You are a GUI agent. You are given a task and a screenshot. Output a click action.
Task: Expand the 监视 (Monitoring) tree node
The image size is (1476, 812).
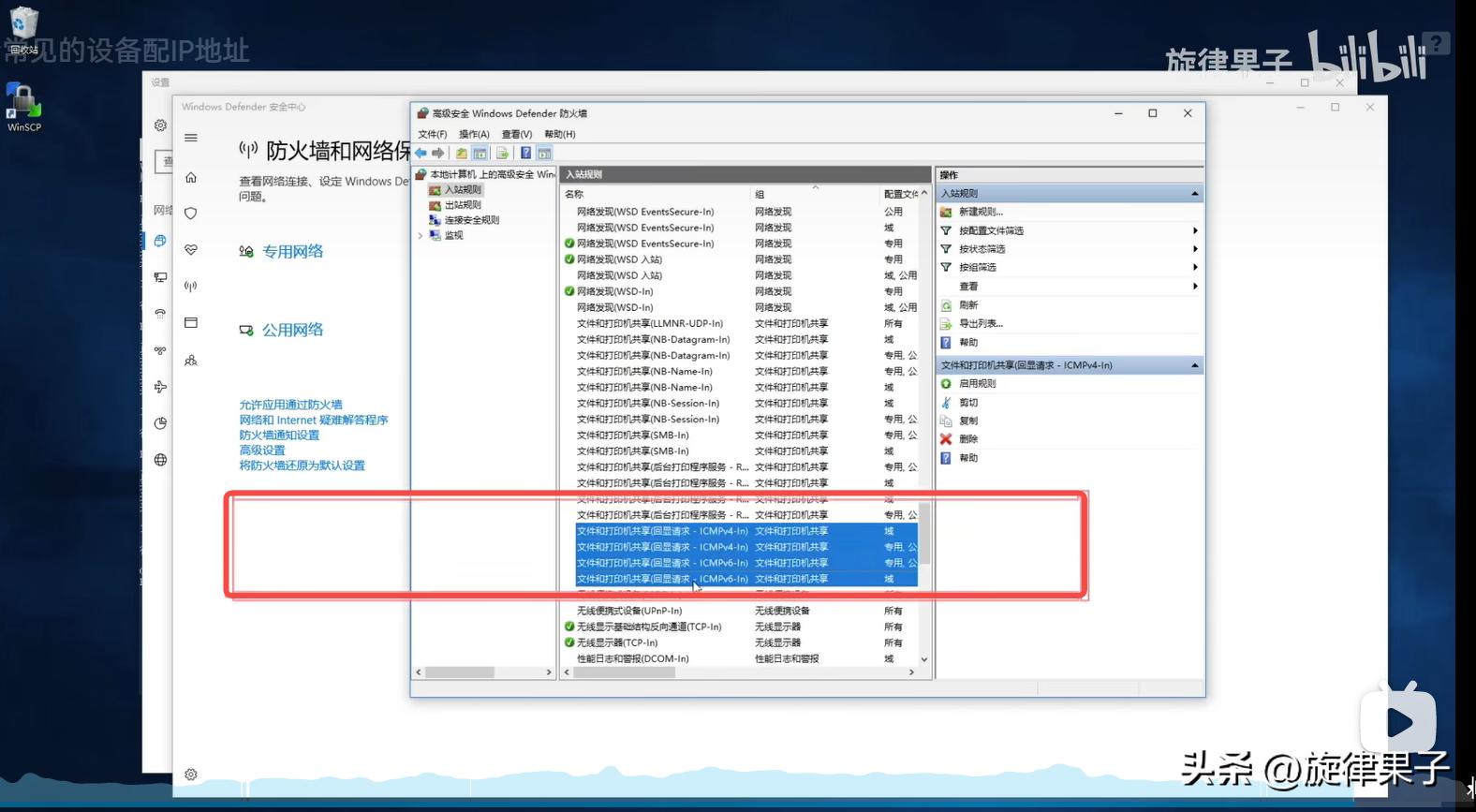click(x=420, y=236)
